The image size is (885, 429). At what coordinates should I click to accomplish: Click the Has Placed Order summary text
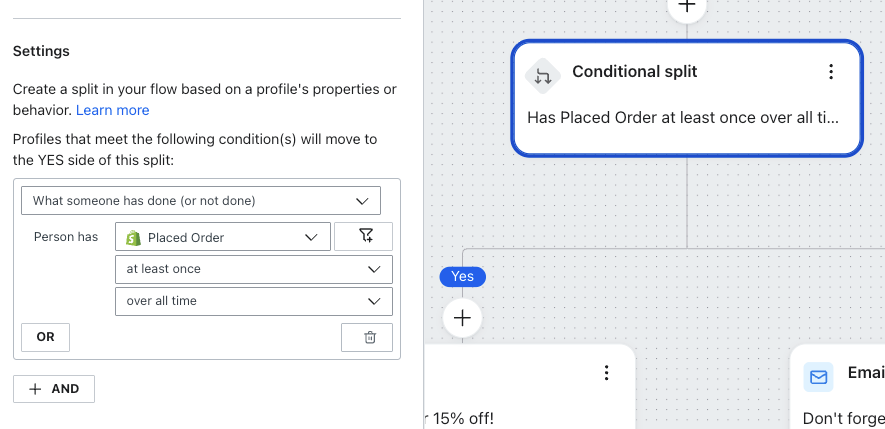682,118
